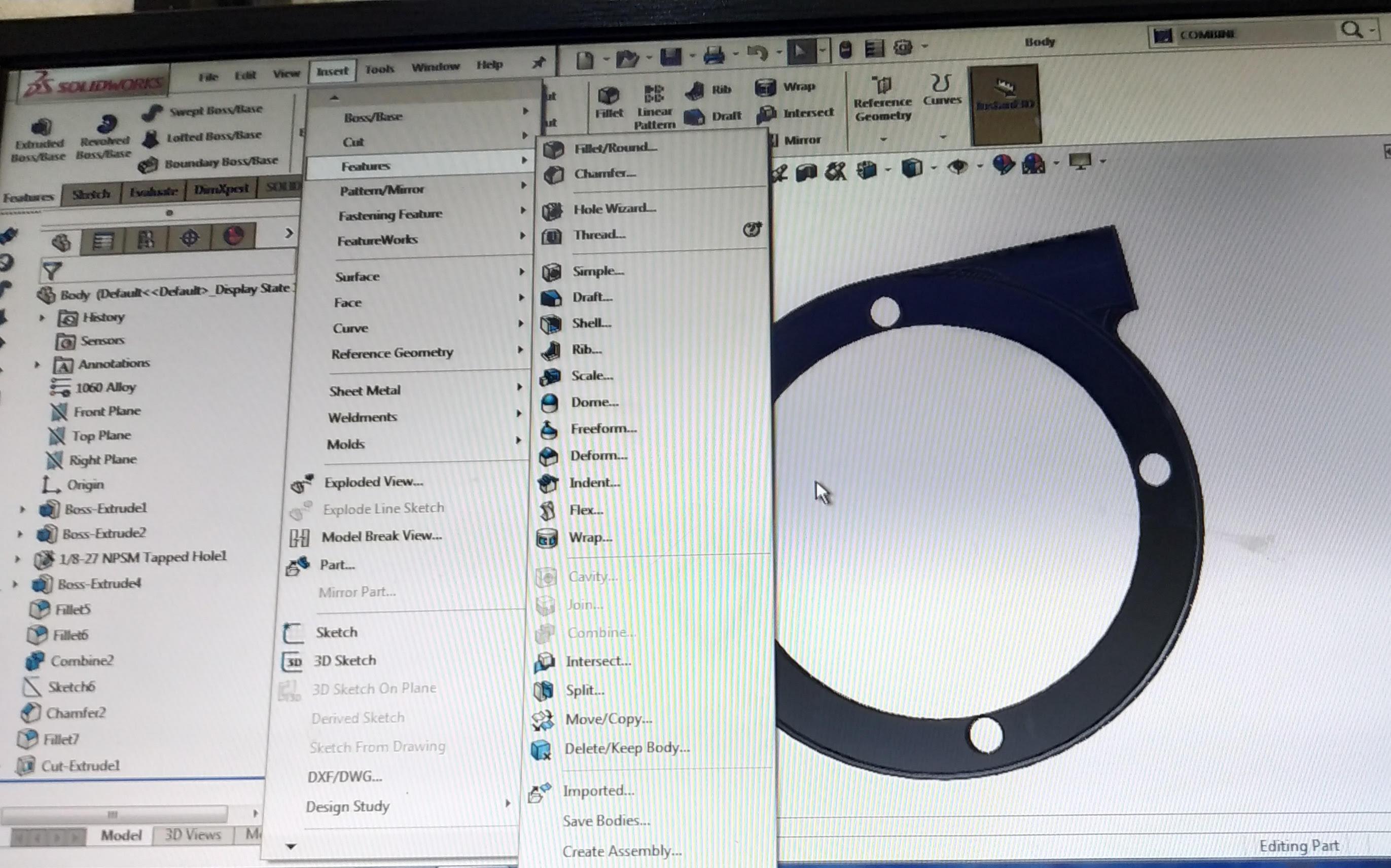This screenshot has height=868, width=1391.
Task: Open the Reference Geometry ribbon tool
Action: [x=882, y=87]
